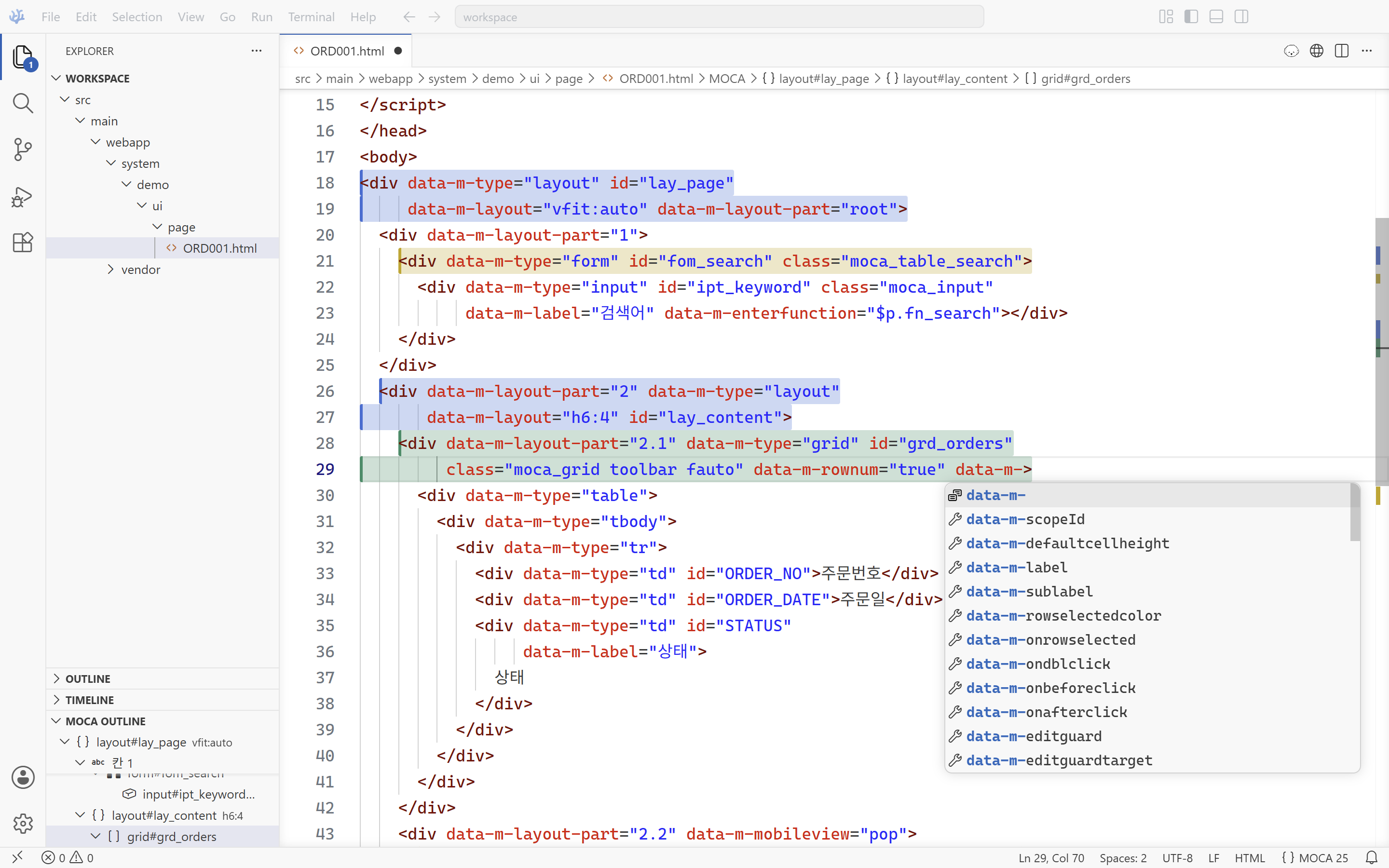The image size is (1389, 868).
Task: Click the Copilot-style face icon in editor toolbar
Action: tap(1291, 51)
